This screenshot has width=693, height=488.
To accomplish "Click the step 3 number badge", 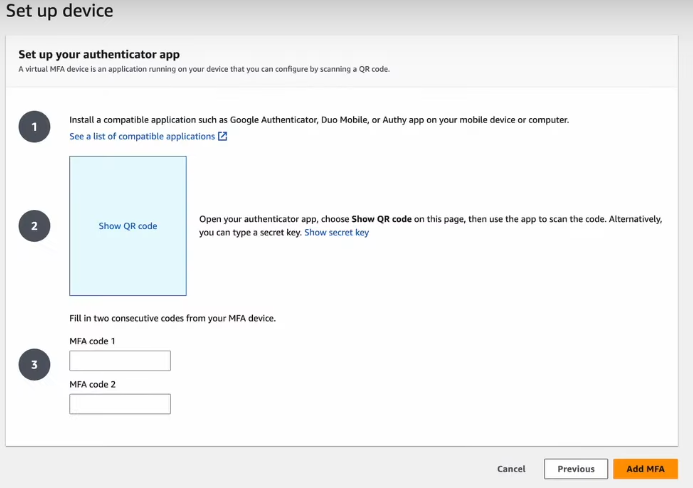I will [34, 365].
